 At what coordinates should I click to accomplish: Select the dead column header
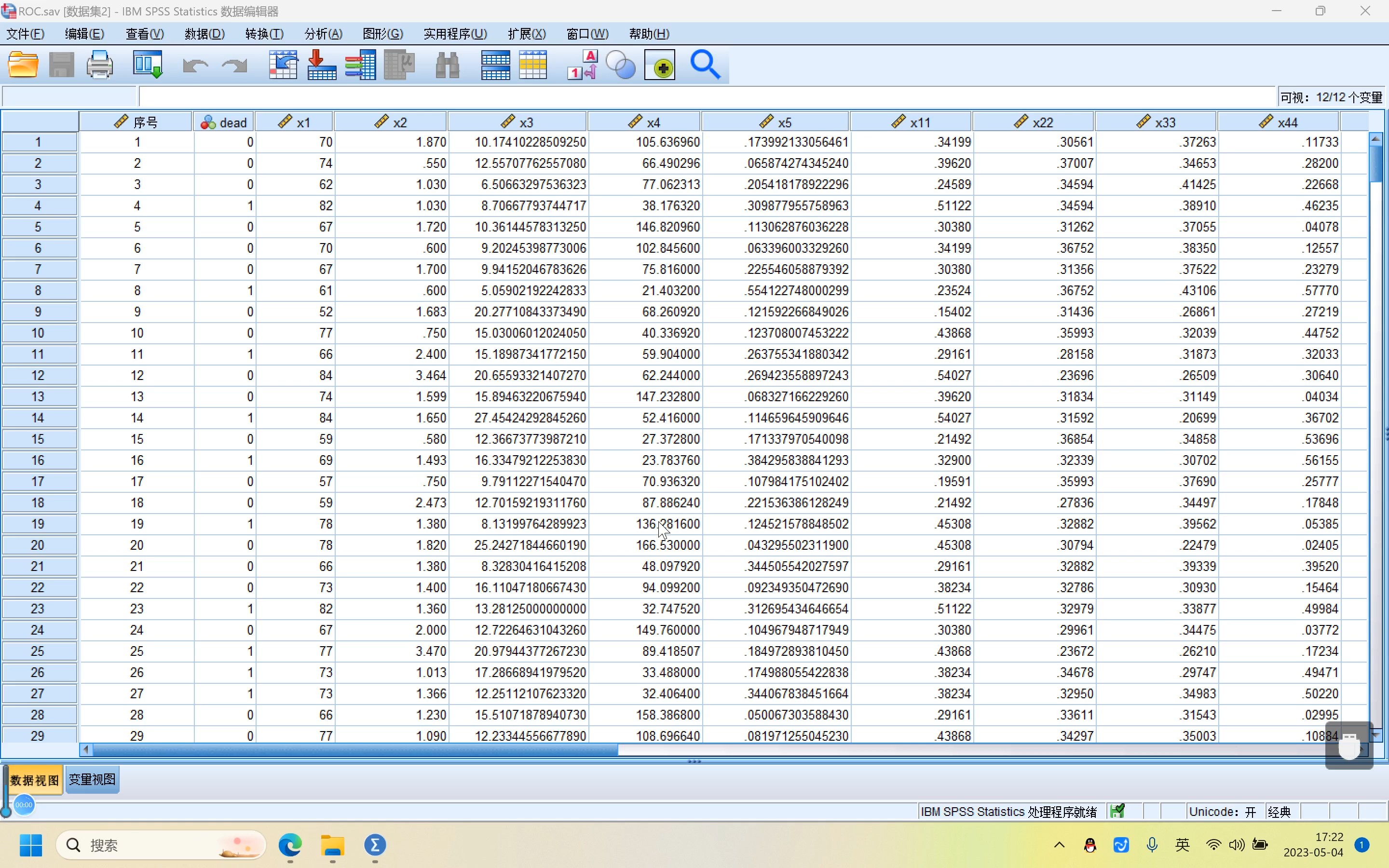(x=224, y=122)
